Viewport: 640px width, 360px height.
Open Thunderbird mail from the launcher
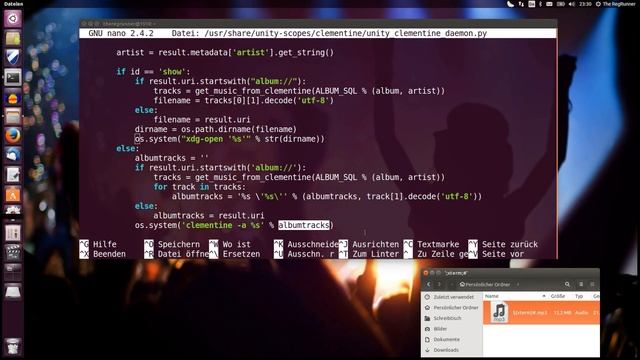coord(13,155)
